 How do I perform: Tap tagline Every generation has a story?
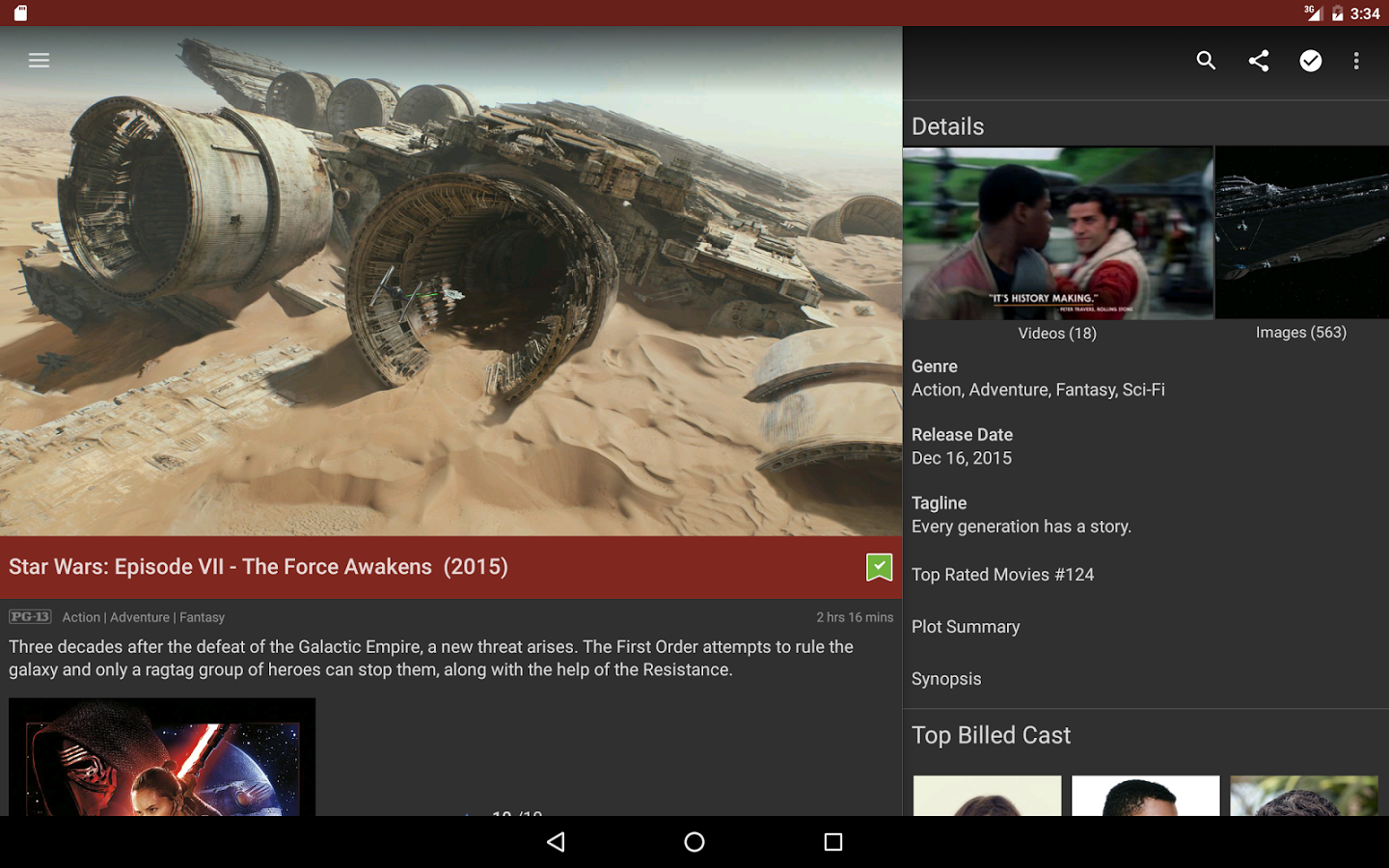pos(1021,527)
